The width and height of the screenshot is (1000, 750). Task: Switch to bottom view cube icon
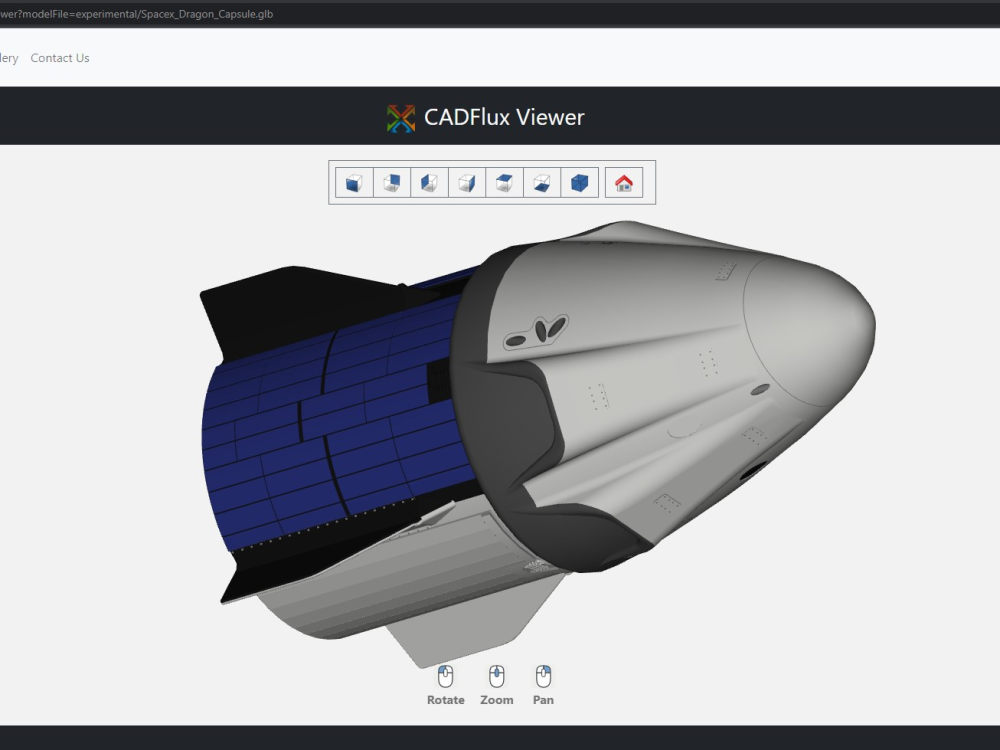(x=542, y=183)
